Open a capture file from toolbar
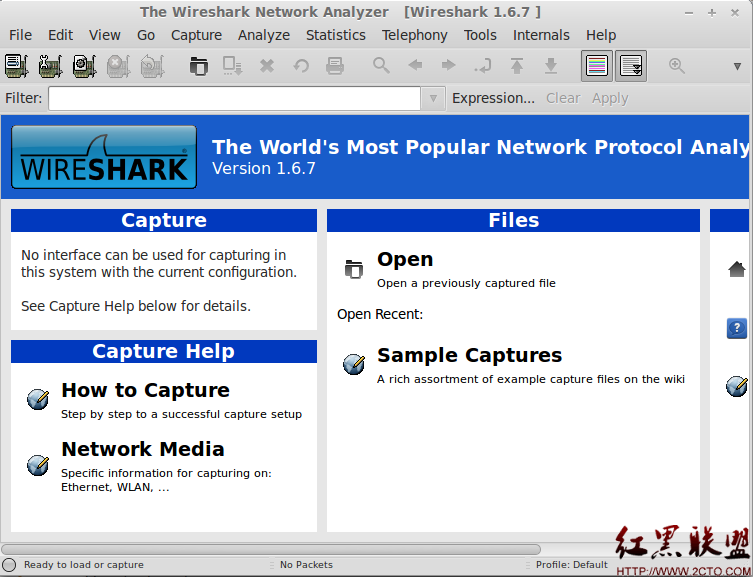Image resolution: width=753 pixels, height=577 pixels. (x=198, y=66)
